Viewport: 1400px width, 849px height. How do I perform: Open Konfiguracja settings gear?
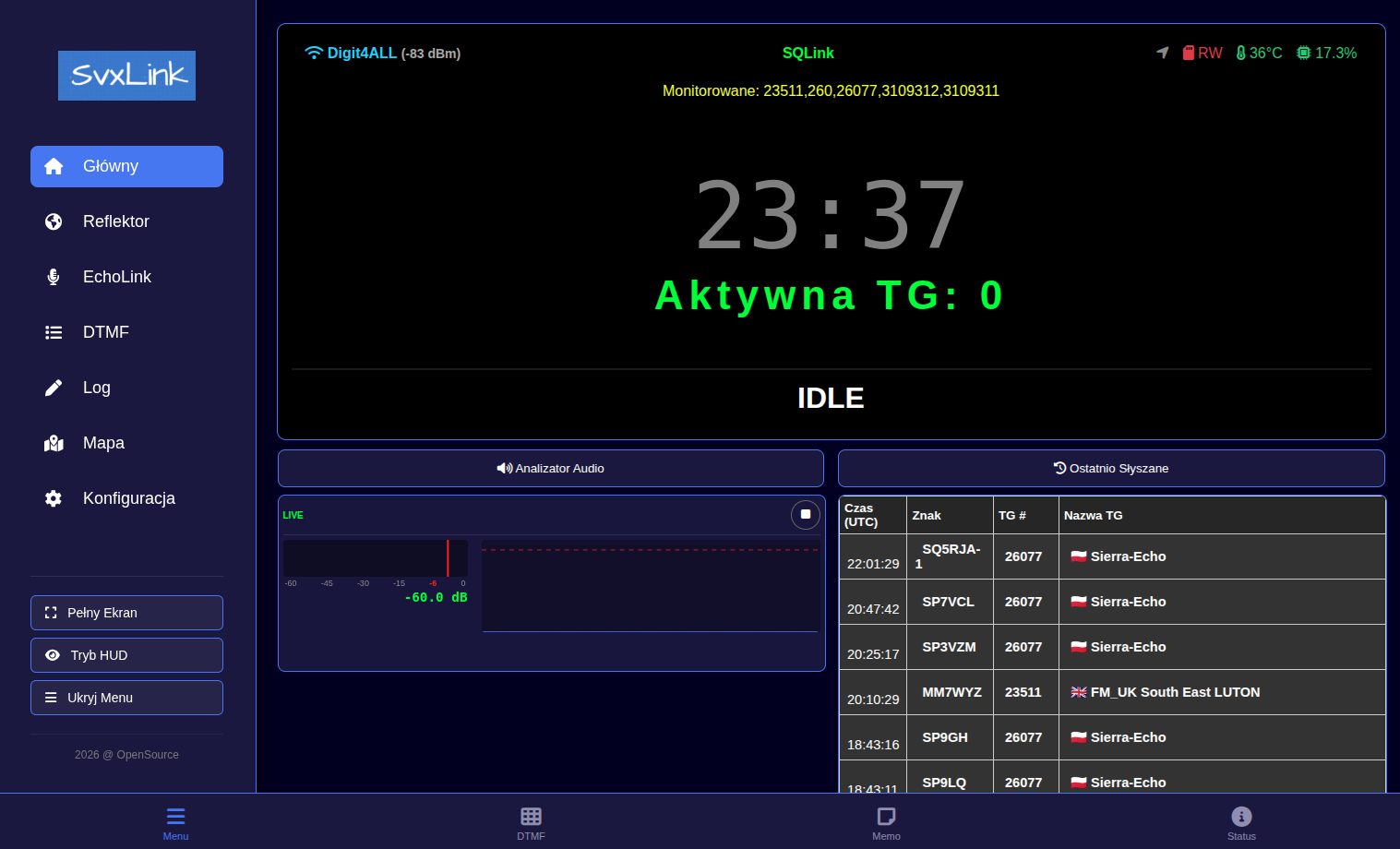click(x=54, y=498)
